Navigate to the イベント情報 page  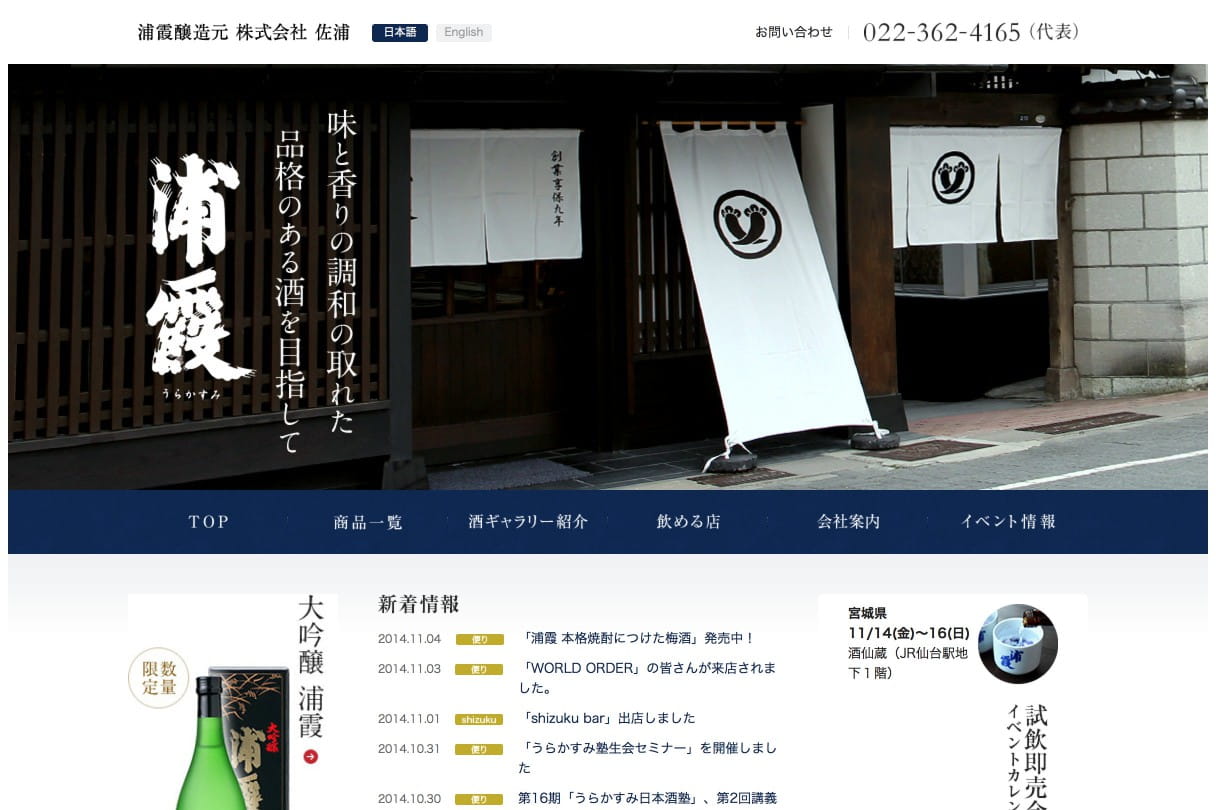click(1008, 521)
